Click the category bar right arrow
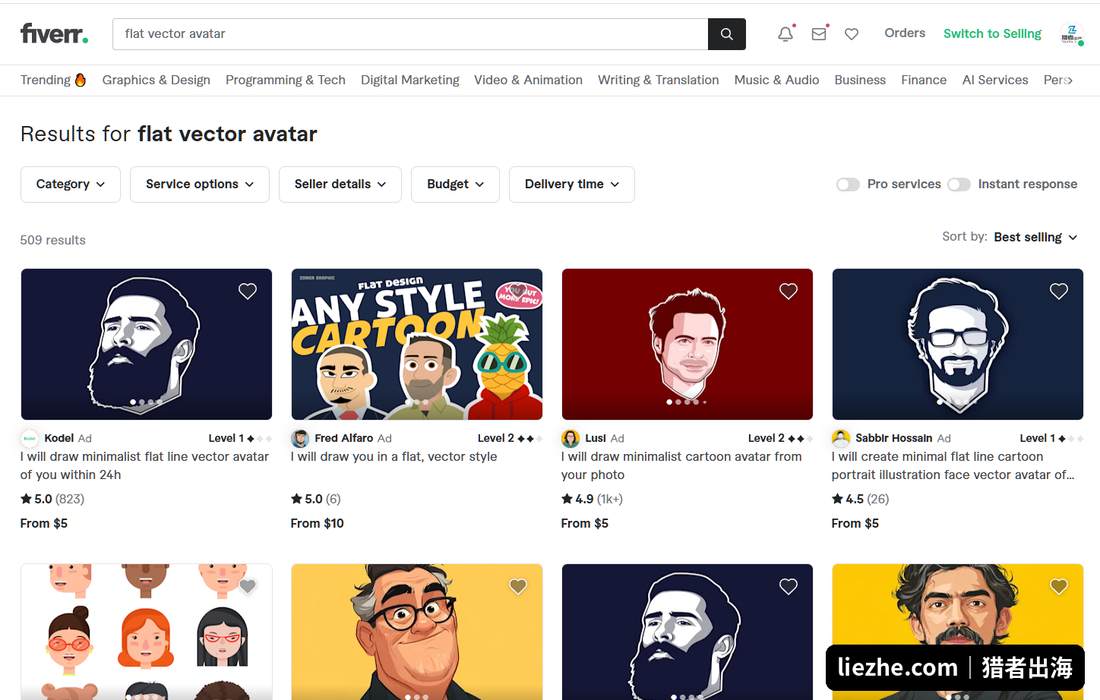The height and width of the screenshot is (700, 1100). click(1069, 80)
